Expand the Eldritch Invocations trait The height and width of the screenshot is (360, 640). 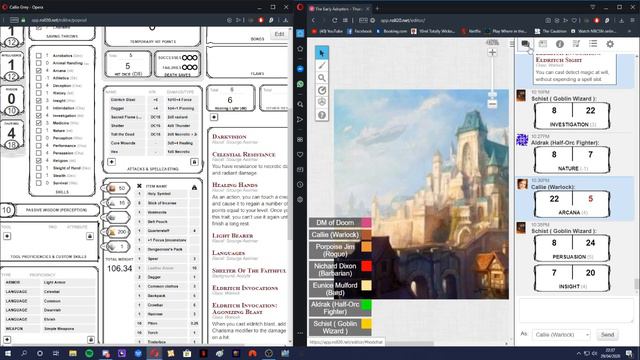(x=245, y=288)
